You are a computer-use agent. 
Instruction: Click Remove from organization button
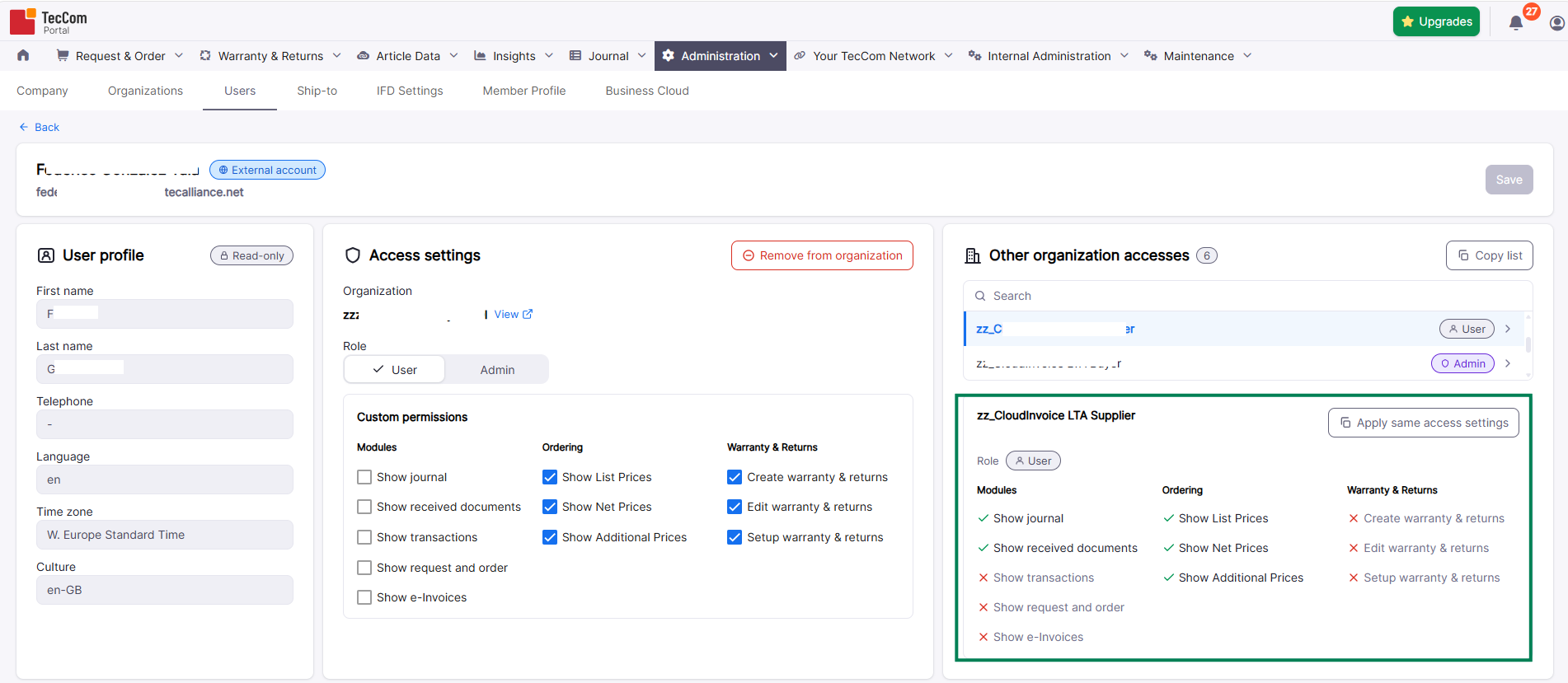pyautogui.click(x=822, y=255)
